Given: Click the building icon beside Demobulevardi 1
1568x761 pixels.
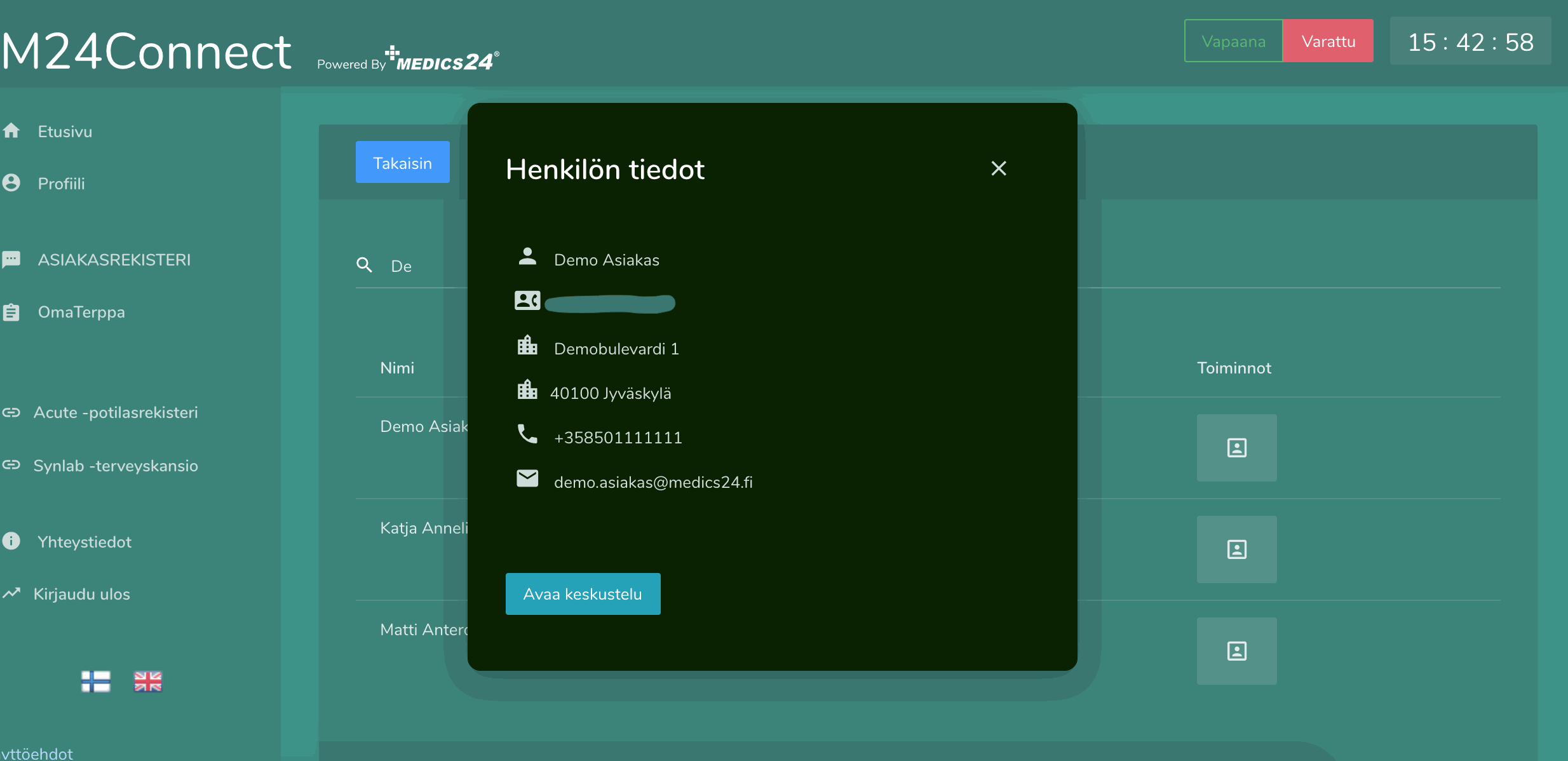Looking at the screenshot, I should click(x=527, y=345).
